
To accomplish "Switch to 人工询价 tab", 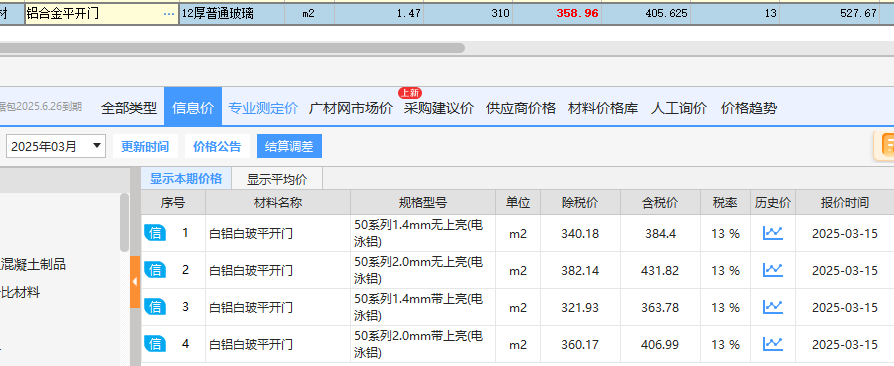I will click(x=678, y=108).
